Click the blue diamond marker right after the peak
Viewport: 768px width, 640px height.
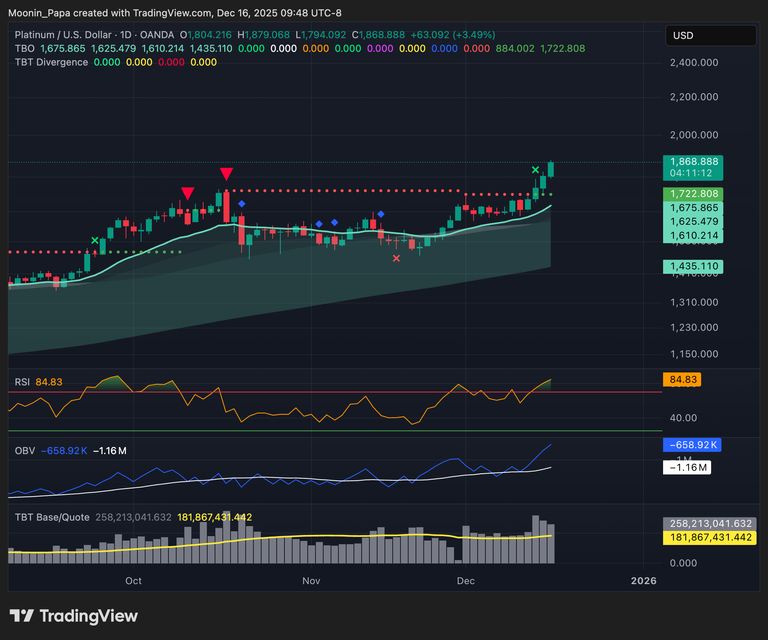click(242, 203)
